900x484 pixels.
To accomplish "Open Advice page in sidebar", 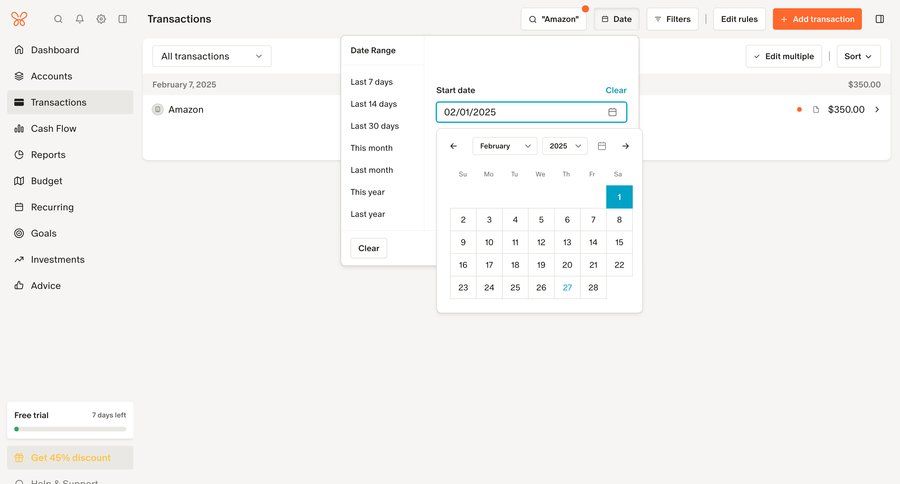I will tap(70, 285).
